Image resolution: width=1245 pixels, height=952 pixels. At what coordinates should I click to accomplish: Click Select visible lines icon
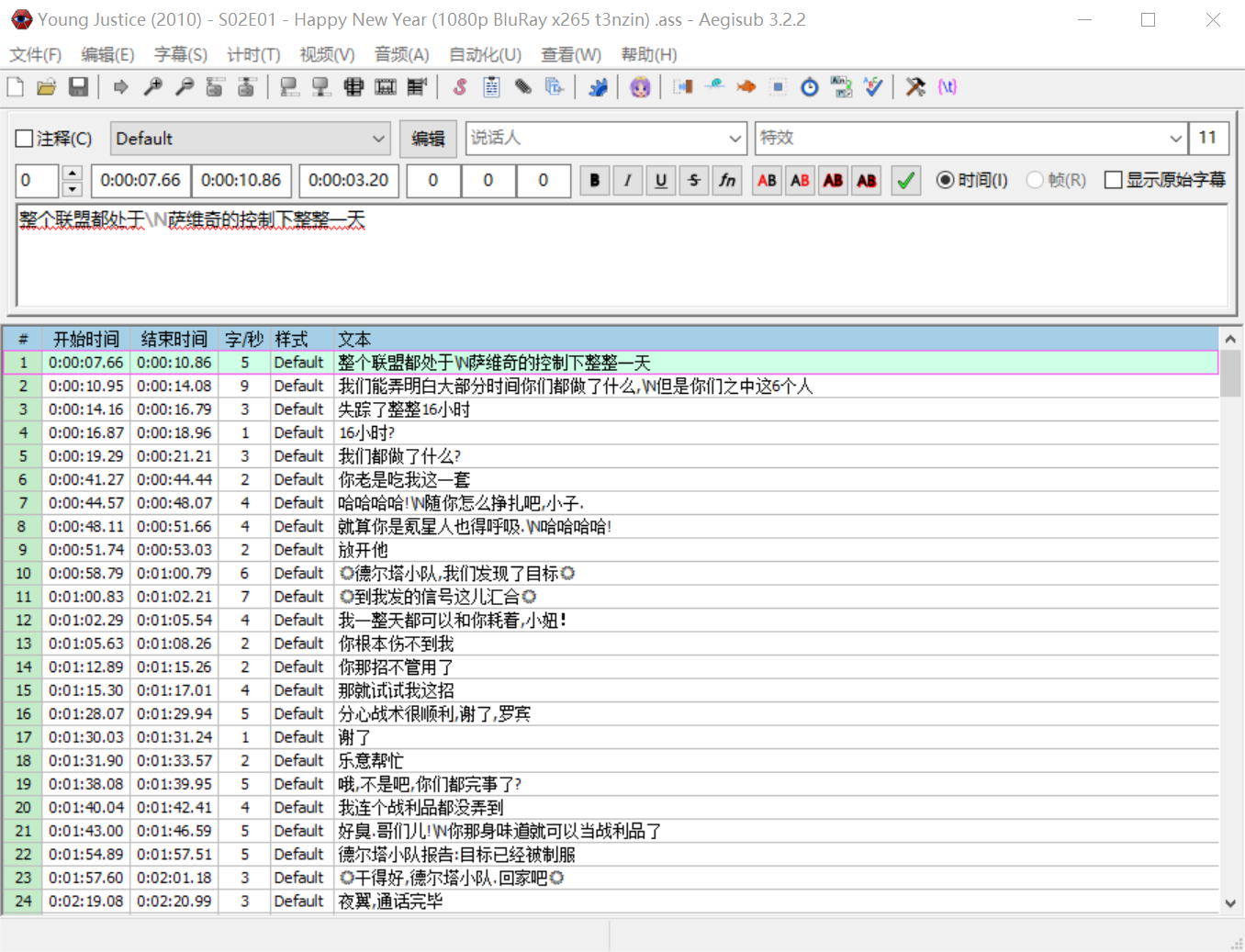pos(353,87)
